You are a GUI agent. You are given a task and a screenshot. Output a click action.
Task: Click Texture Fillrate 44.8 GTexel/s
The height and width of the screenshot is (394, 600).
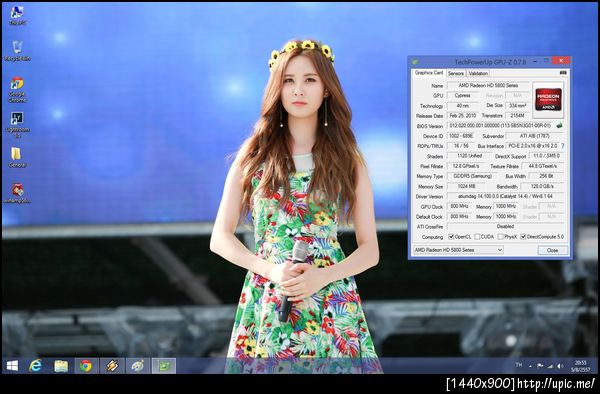(542, 166)
